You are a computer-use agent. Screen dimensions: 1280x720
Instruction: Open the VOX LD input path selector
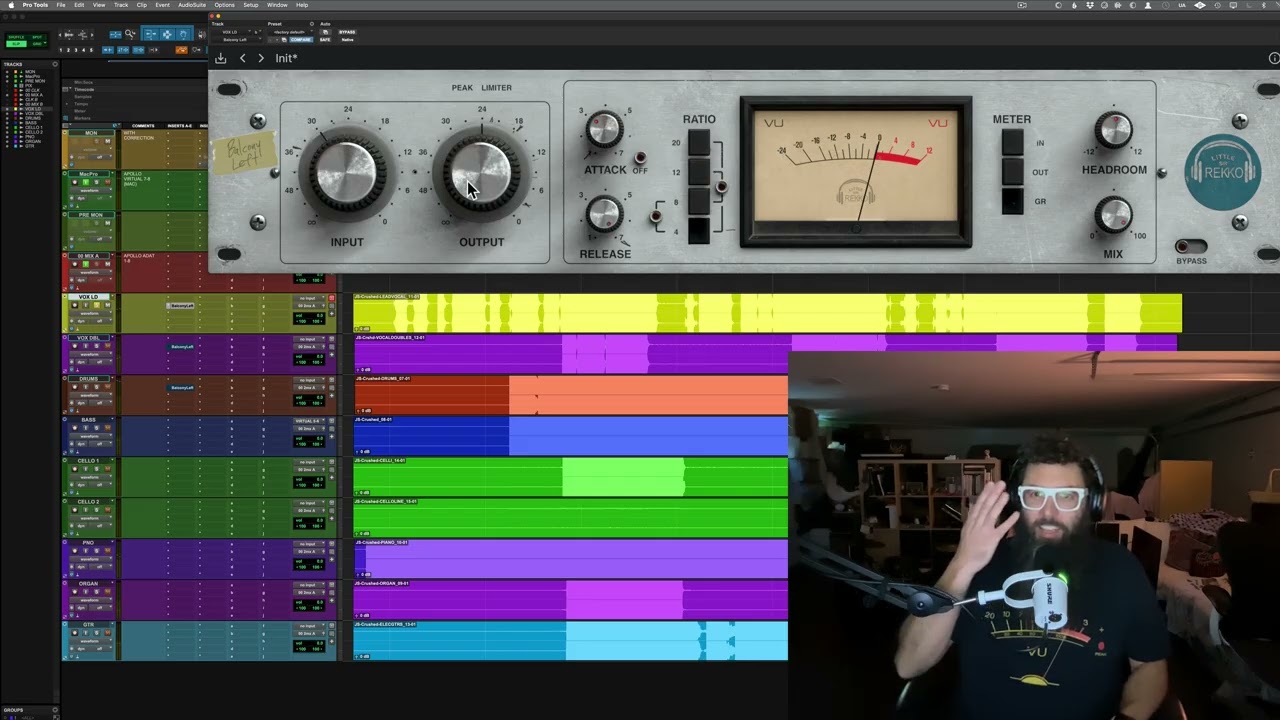(307, 298)
